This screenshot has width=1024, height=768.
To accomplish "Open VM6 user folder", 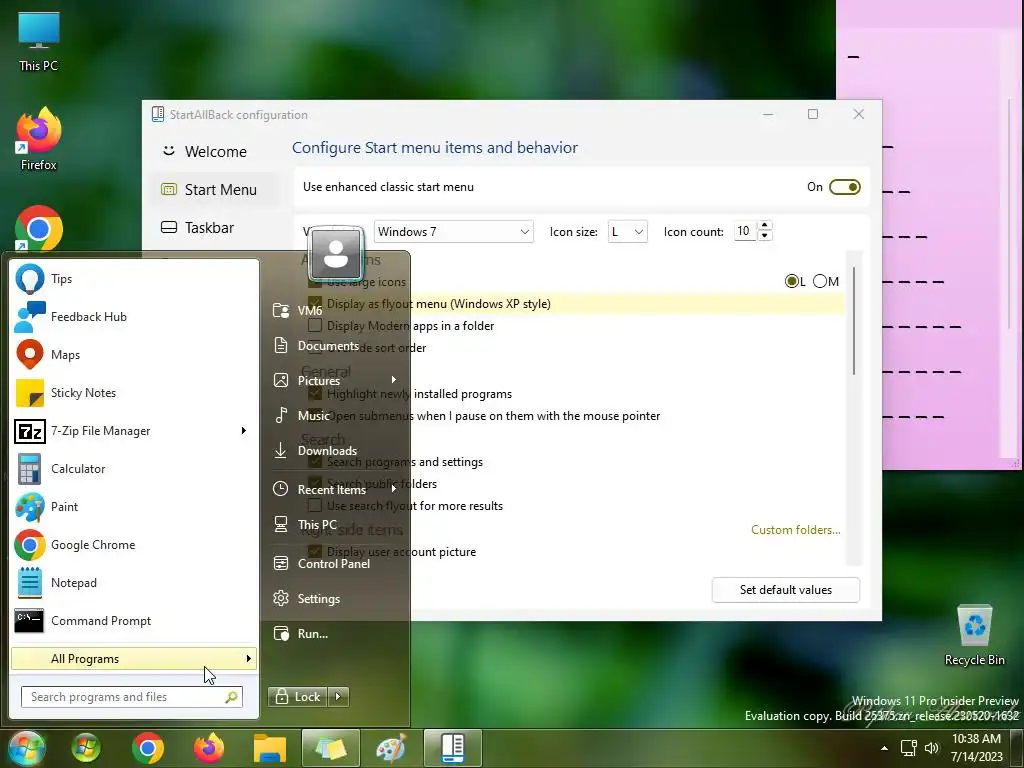I will 335,311.
